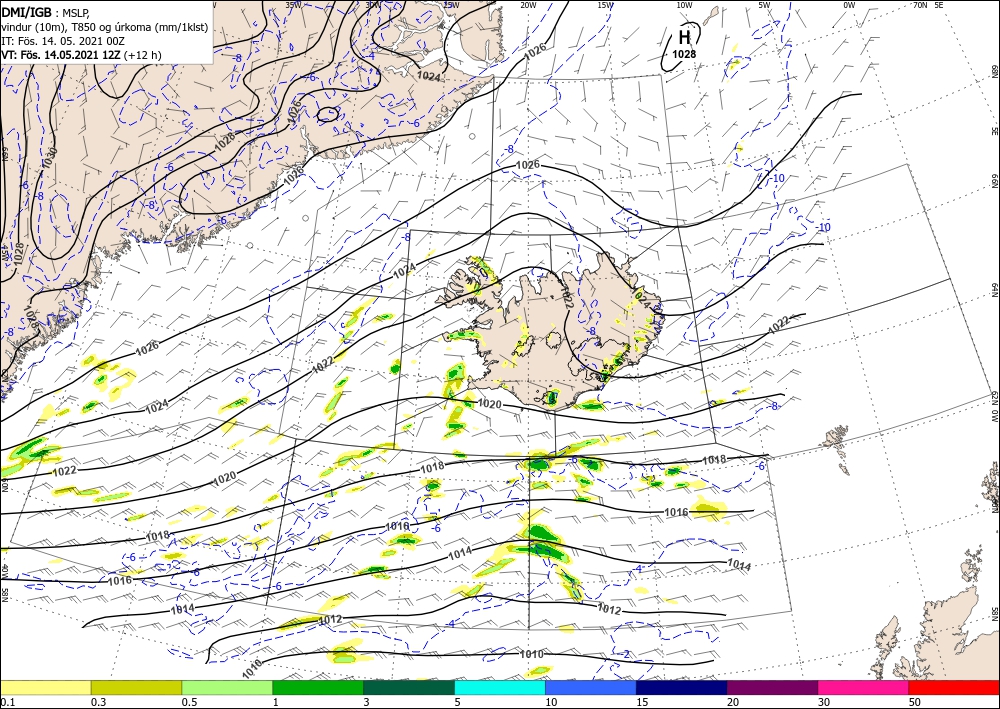Click the 15W longitude label
Screen dimensions: 1000x709
606,5
